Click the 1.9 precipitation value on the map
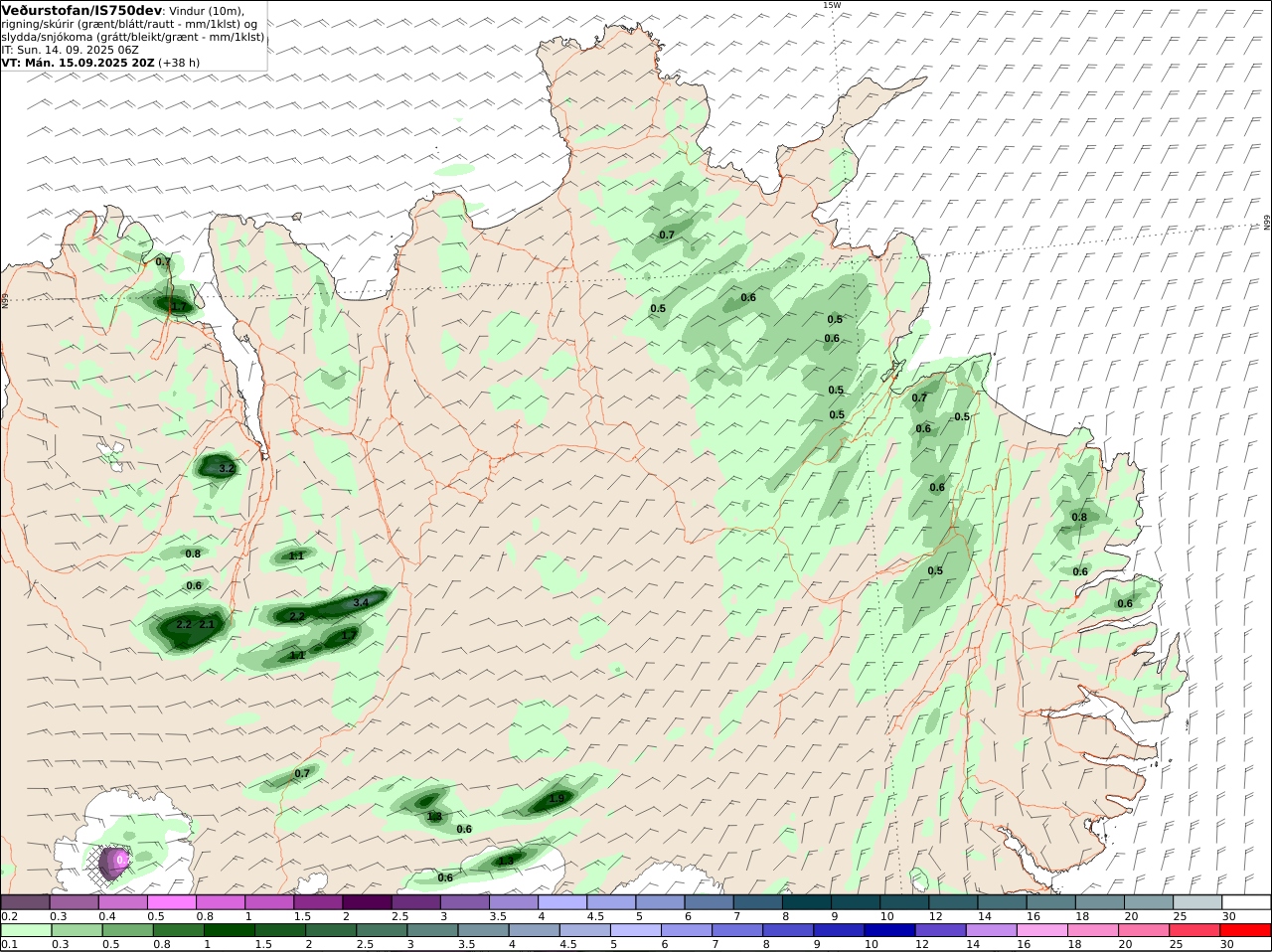 556,799
